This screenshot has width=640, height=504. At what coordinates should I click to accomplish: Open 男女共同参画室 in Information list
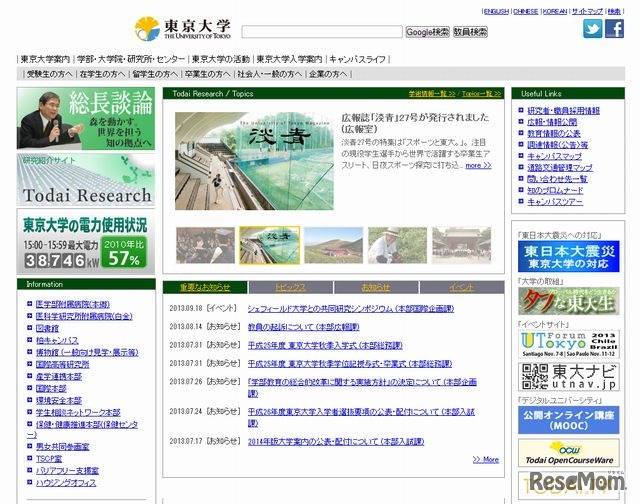point(62,446)
